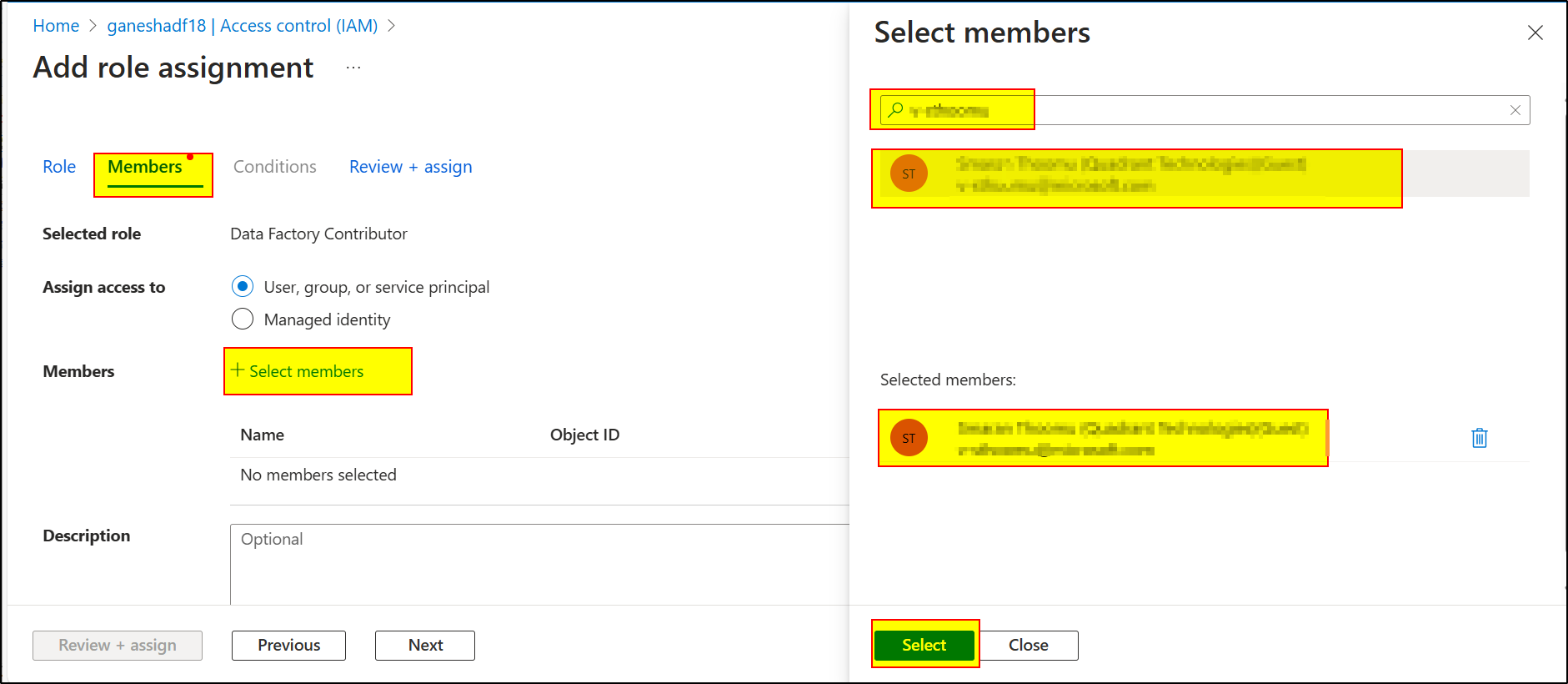This screenshot has height=684, width=1568.
Task: Open the Review + assign tab
Action: [x=411, y=167]
